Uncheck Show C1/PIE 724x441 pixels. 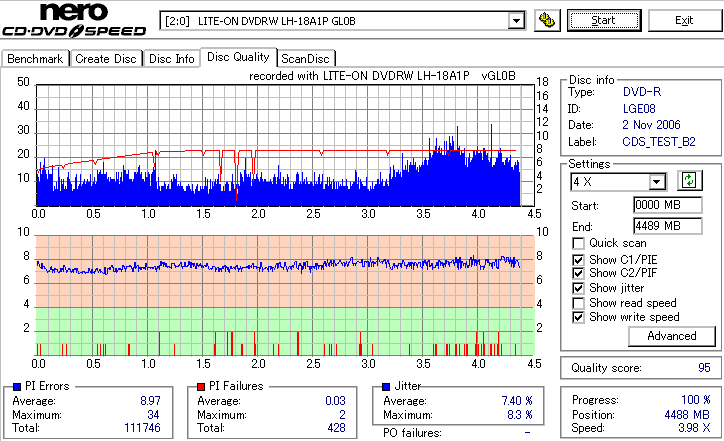pos(578,260)
